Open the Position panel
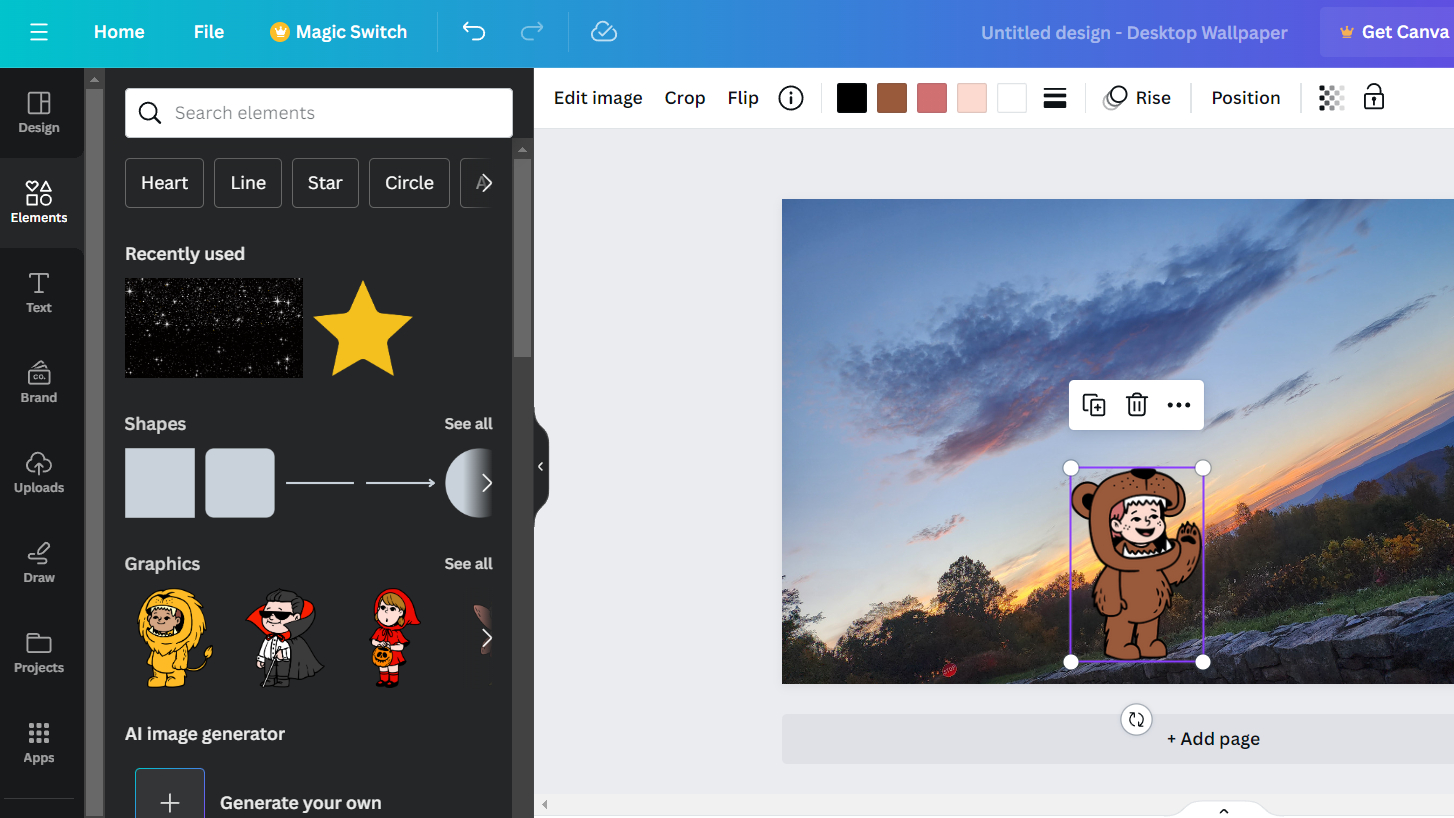The height and width of the screenshot is (818, 1454). (1246, 98)
